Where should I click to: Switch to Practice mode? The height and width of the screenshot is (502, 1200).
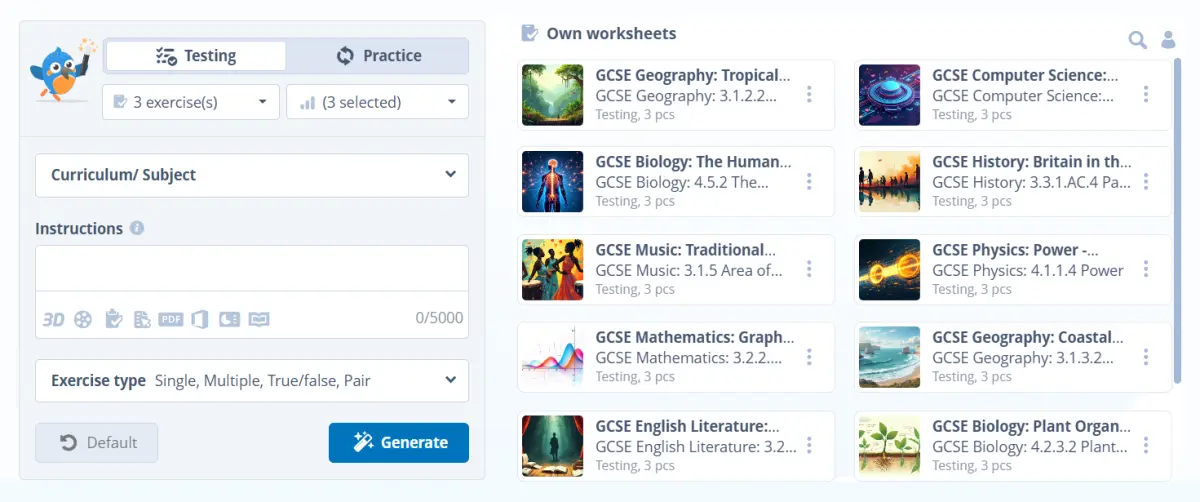point(378,56)
